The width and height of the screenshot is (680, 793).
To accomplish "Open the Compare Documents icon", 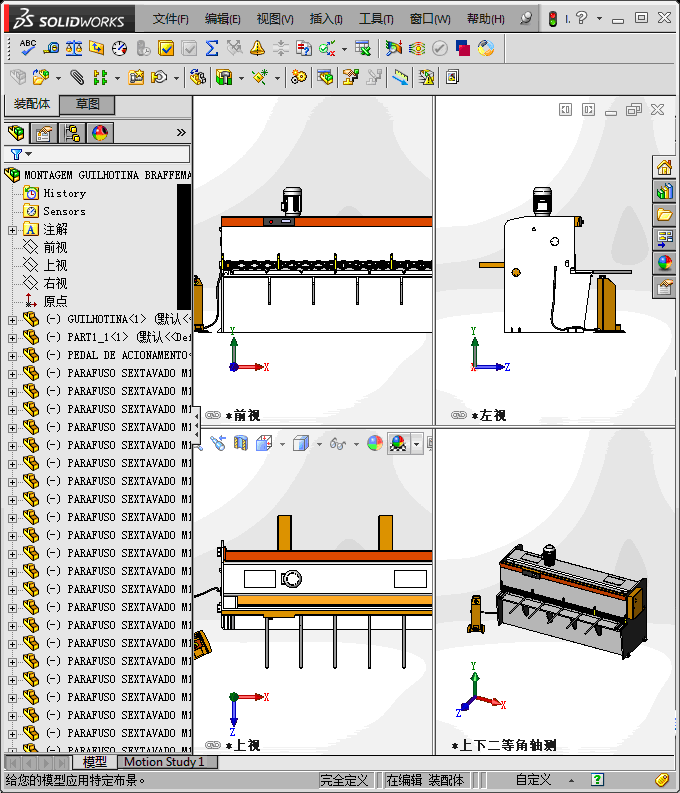I will click(x=303, y=48).
